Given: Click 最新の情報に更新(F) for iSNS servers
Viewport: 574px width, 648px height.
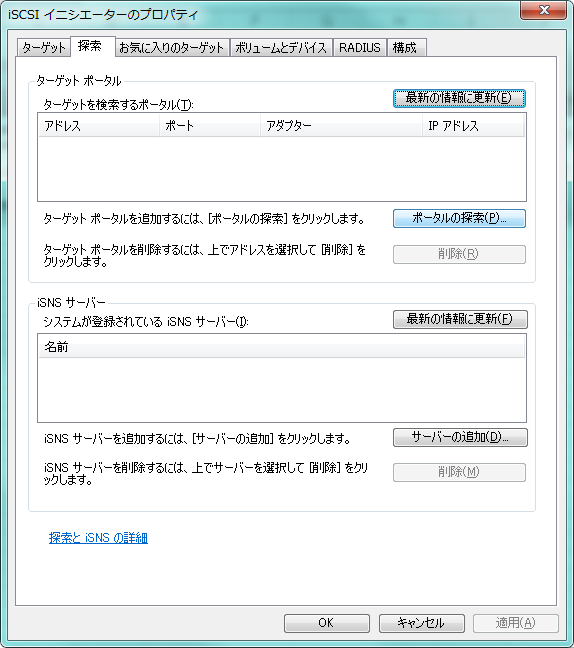Looking at the screenshot, I should click(x=460, y=319).
